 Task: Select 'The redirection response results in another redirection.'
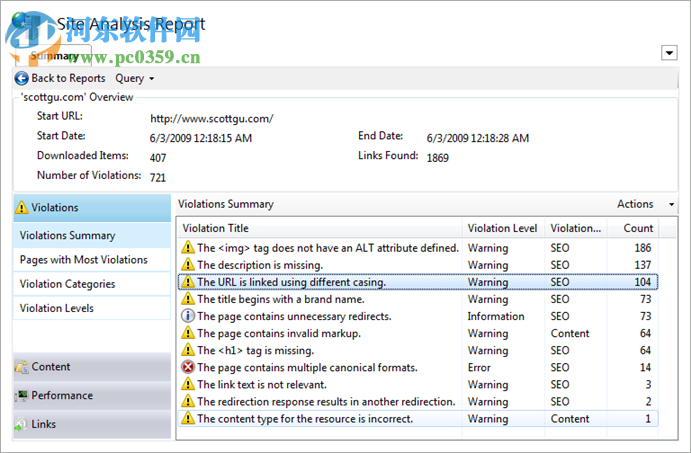click(x=418, y=401)
